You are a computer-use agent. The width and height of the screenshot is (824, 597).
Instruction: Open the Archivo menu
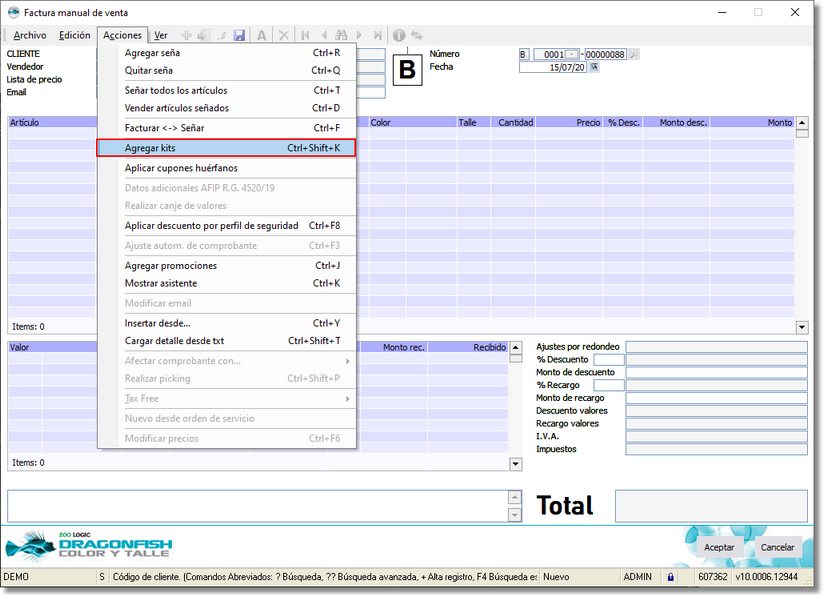tap(29, 35)
